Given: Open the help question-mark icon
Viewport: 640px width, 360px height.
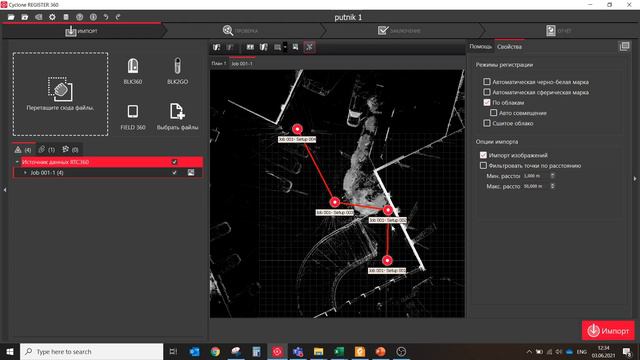Looking at the screenshot, I should click(x=80, y=17).
